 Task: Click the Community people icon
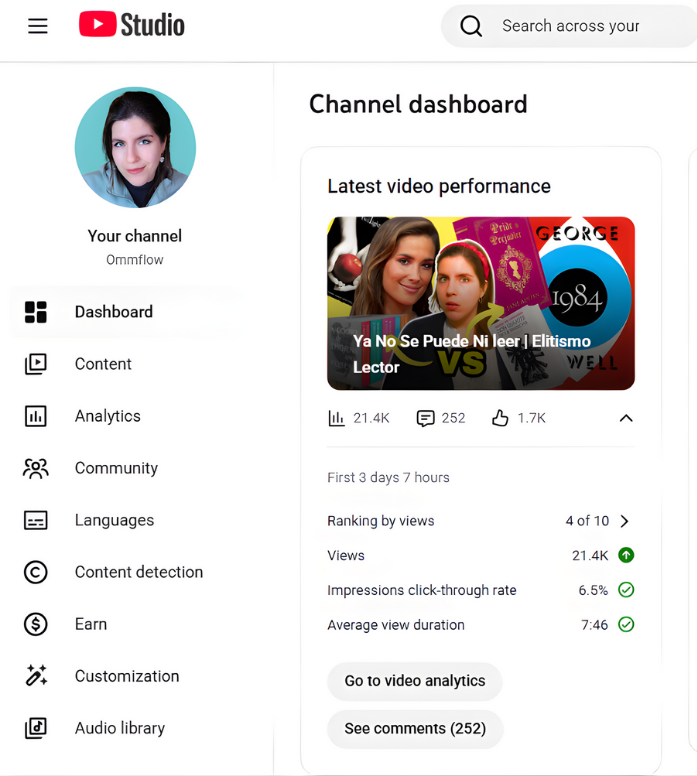tap(36, 468)
